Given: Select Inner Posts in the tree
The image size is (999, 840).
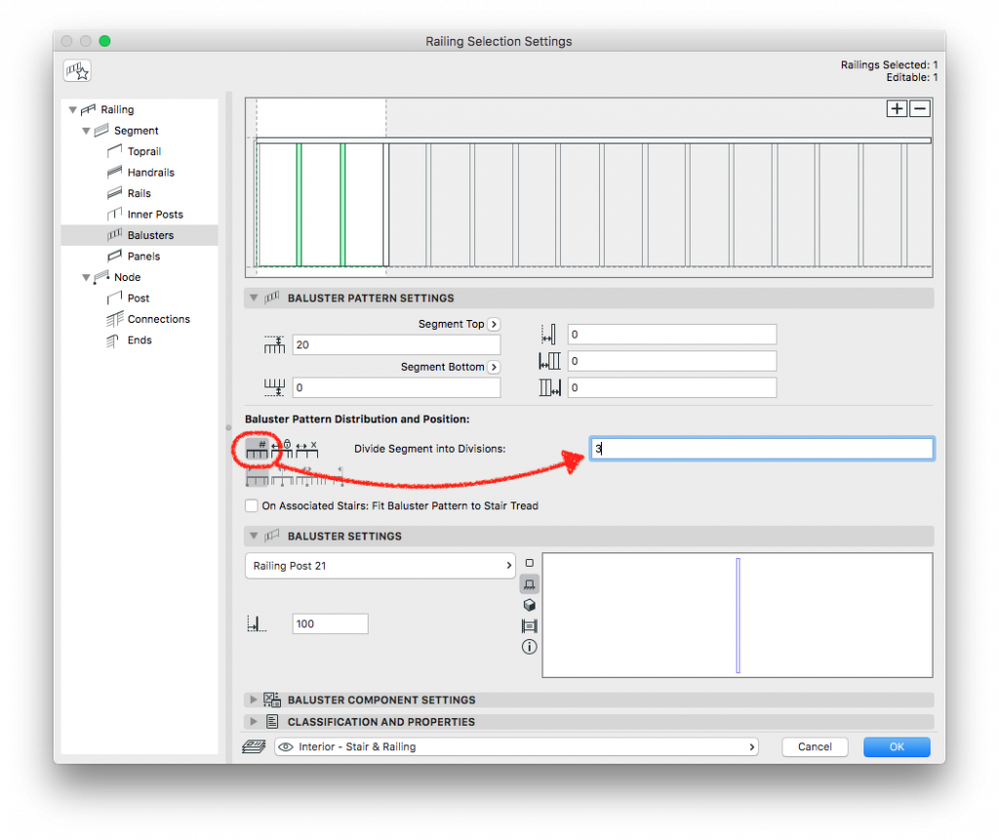Looking at the screenshot, I should 155,214.
